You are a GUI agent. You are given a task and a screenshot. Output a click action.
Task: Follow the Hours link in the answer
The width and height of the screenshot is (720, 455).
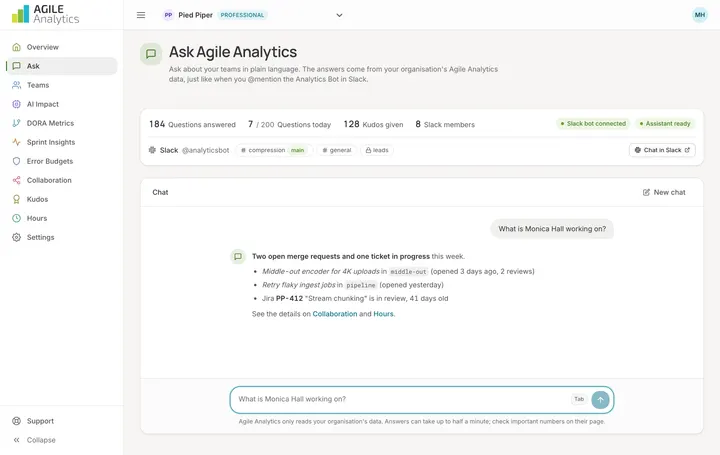[x=383, y=314]
